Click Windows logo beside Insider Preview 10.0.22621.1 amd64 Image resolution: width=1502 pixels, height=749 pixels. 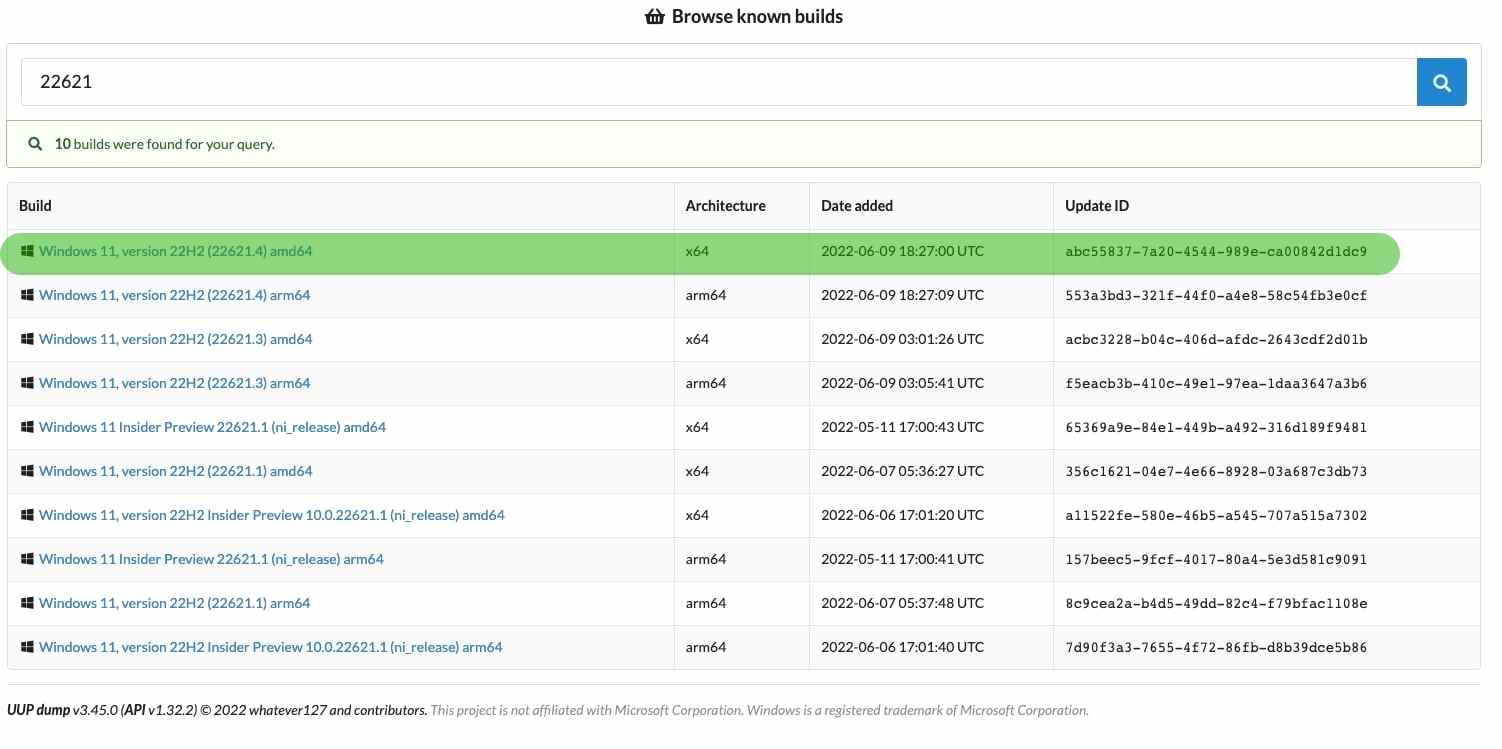click(x=27, y=515)
